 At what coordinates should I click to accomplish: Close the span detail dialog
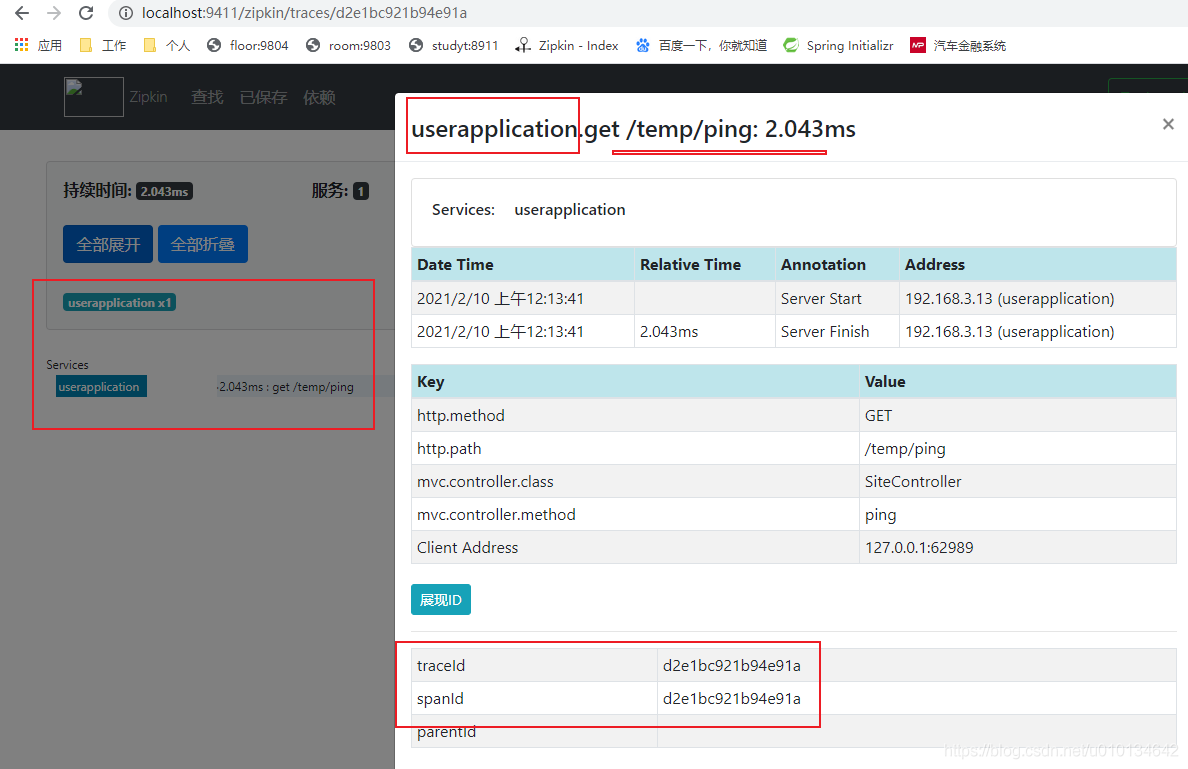pyautogui.click(x=1168, y=124)
